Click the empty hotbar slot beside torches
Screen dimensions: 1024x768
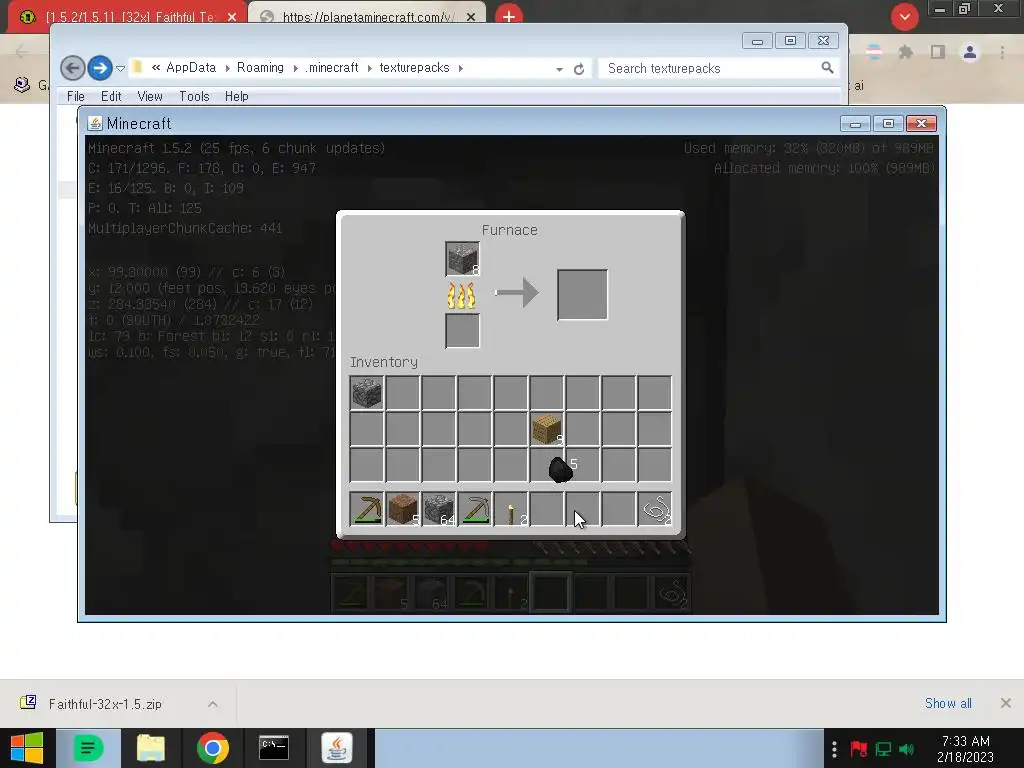547,509
